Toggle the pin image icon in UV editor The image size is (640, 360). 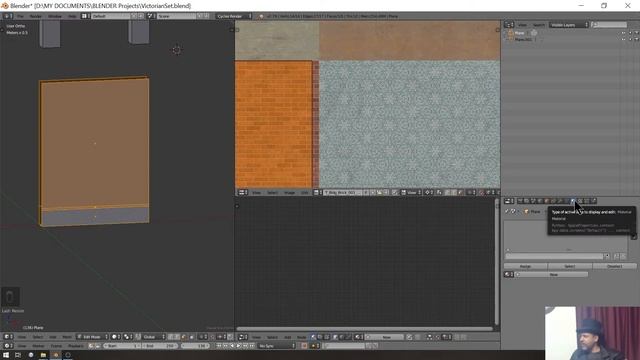coord(394,192)
